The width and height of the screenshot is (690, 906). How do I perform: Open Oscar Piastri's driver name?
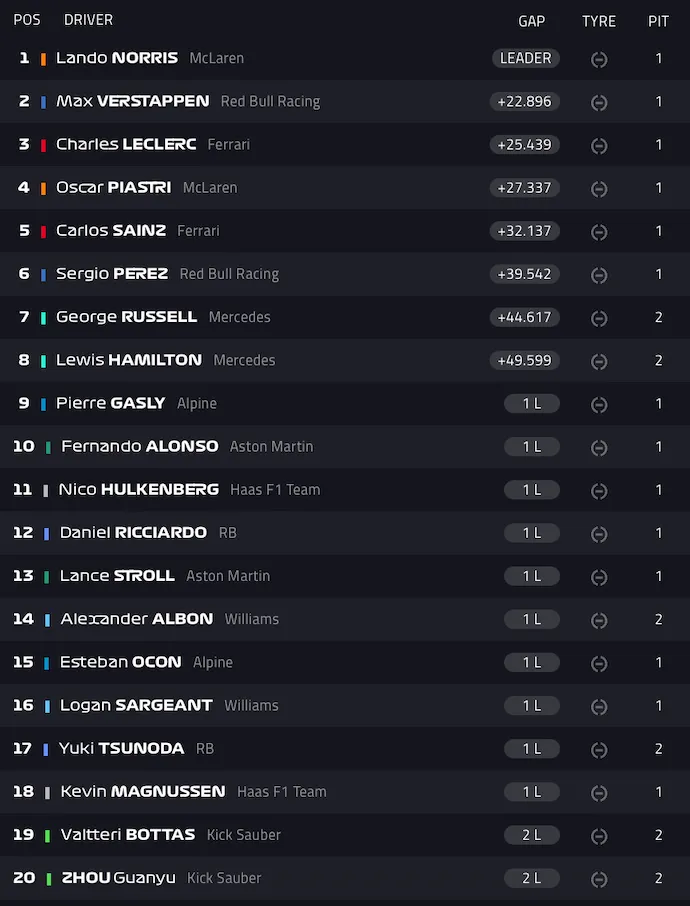tap(113, 187)
